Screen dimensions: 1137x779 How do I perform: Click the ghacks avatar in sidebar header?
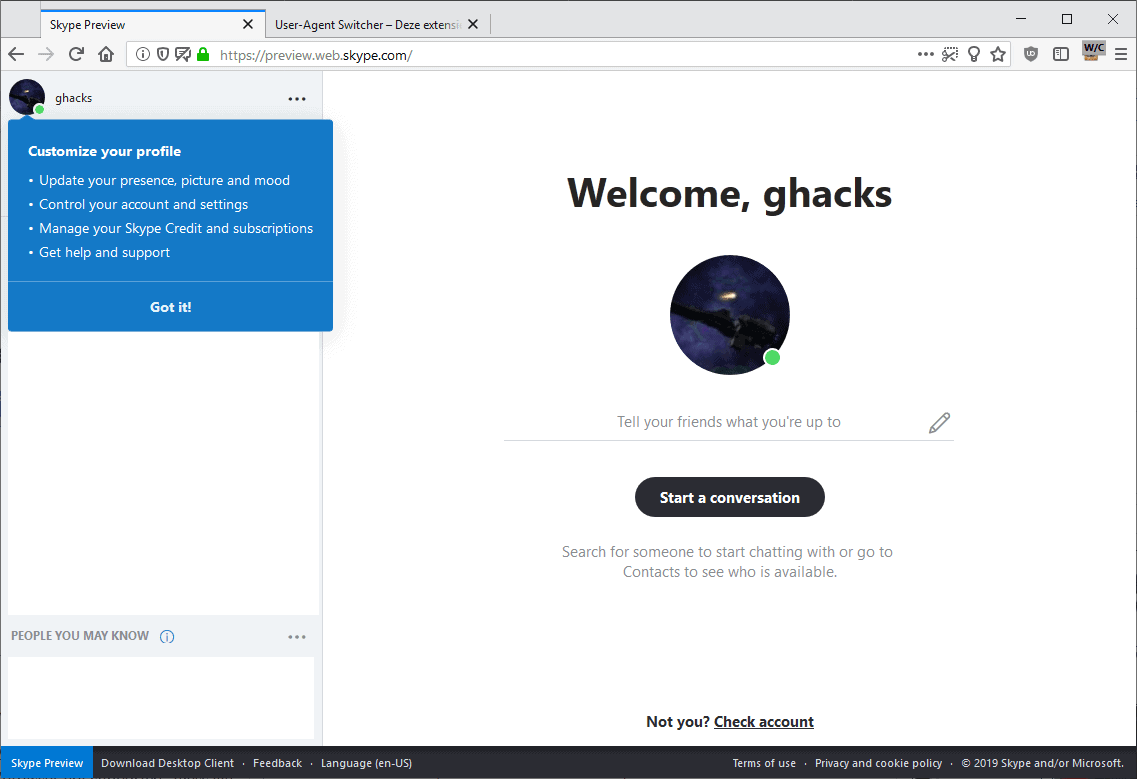27,97
